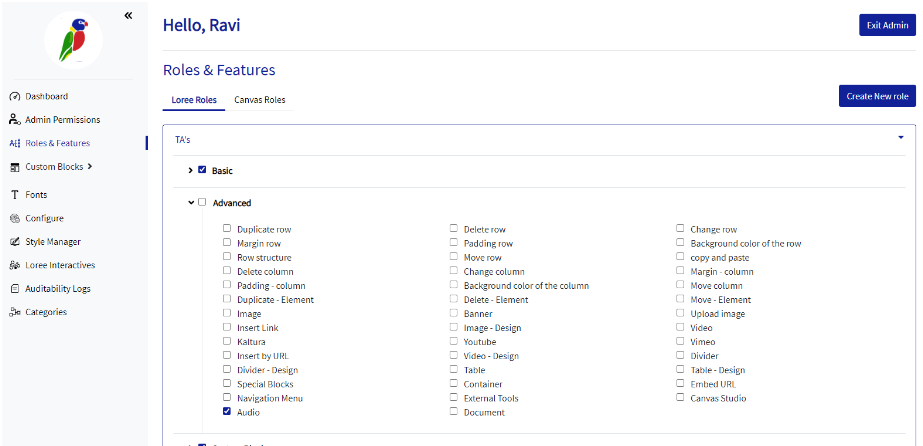Click the Exit Admin button

coord(887,25)
